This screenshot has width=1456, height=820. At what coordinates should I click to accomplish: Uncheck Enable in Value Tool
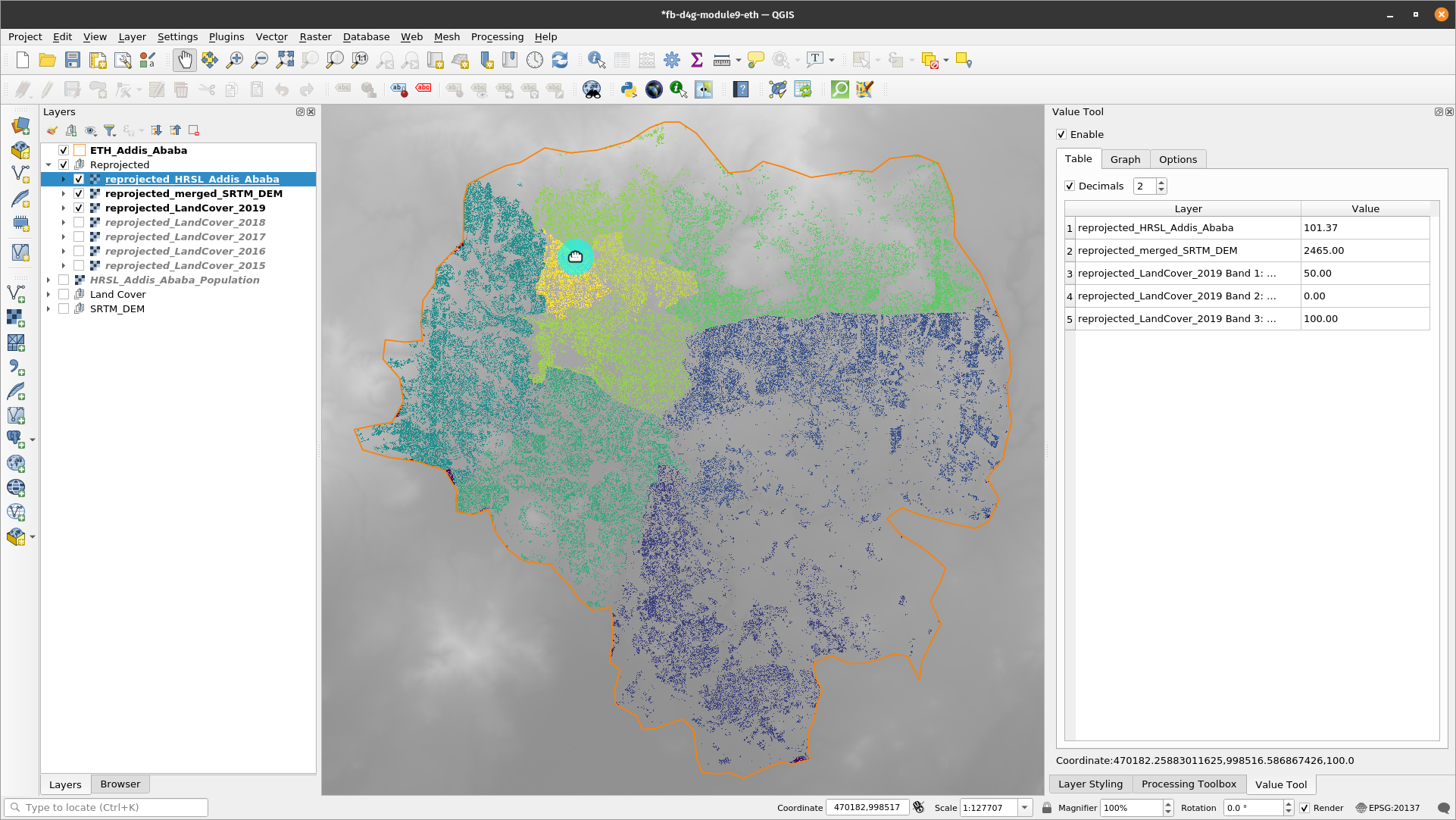(1061, 134)
